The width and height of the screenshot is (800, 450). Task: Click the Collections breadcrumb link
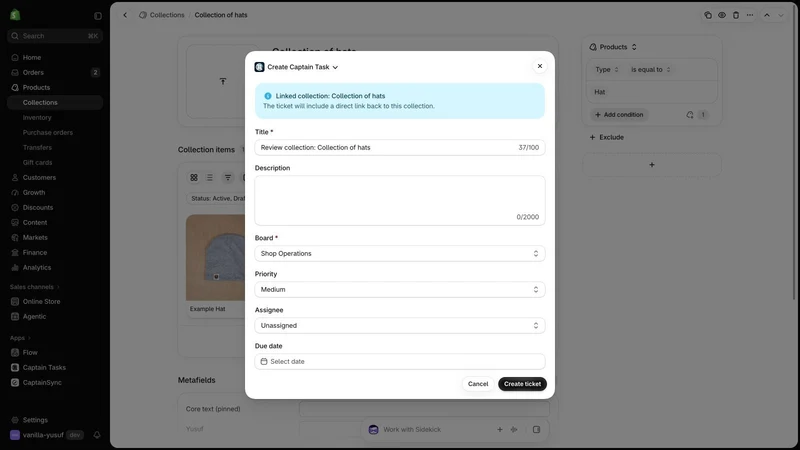(167, 15)
